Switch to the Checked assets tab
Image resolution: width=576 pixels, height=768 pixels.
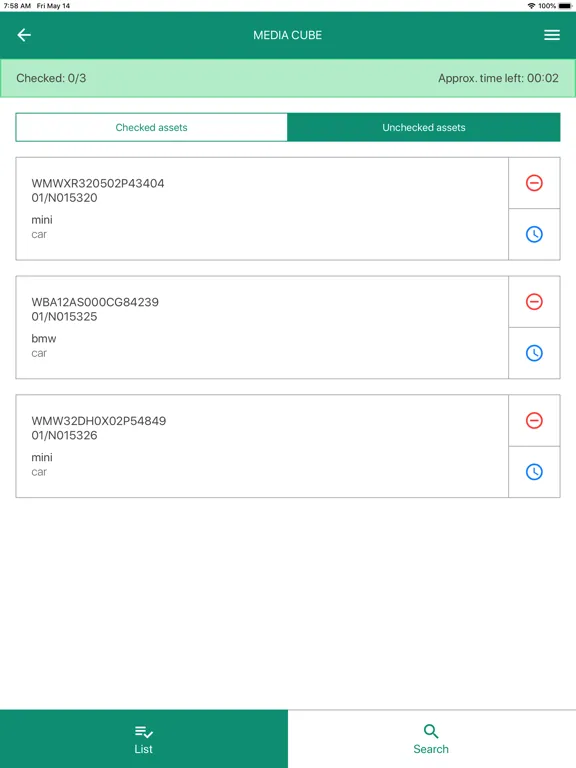[151, 127]
